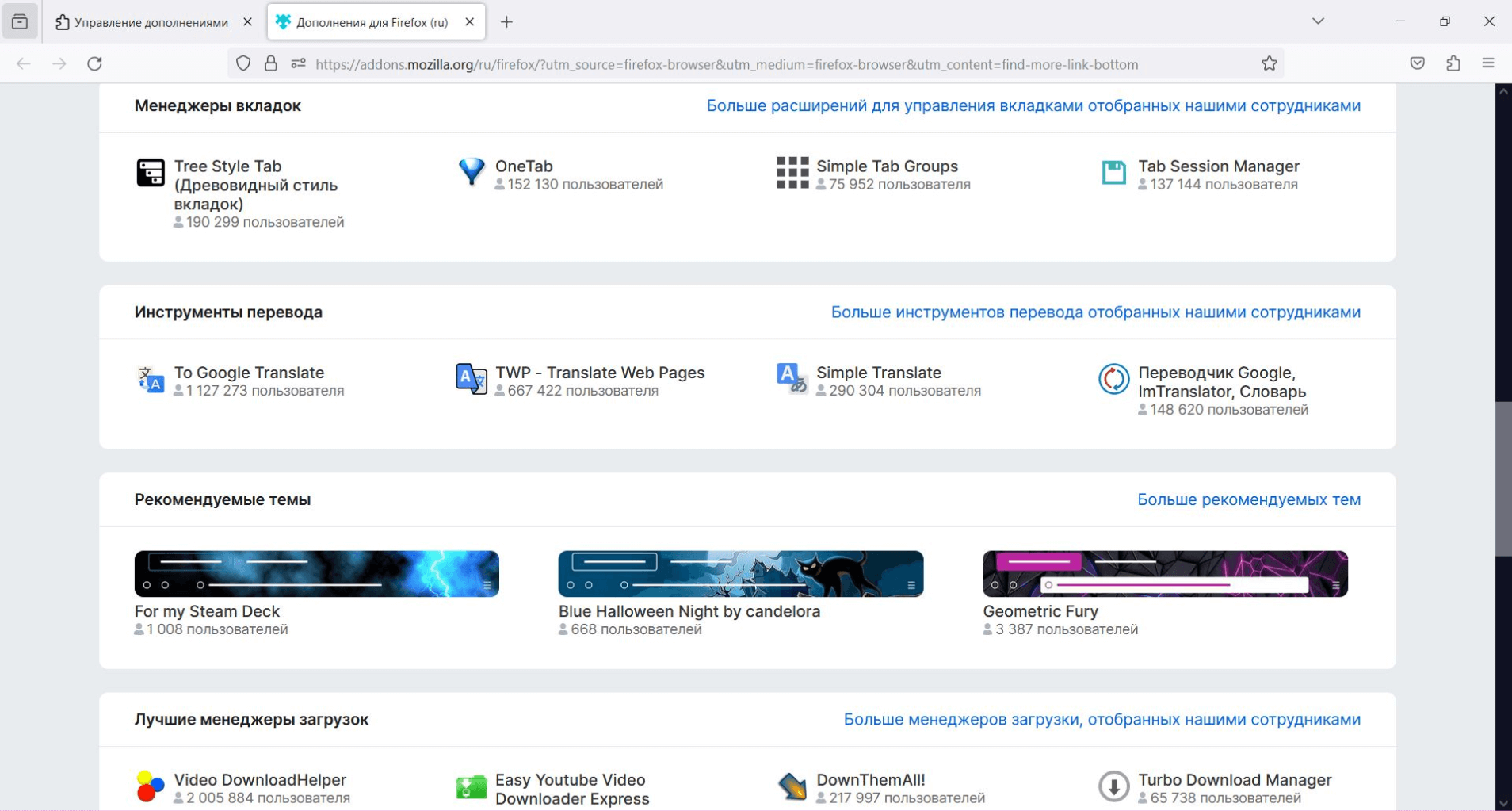Click the Video DownloadHelper colored balls icon
The image size is (1512, 811).
(151, 786)
